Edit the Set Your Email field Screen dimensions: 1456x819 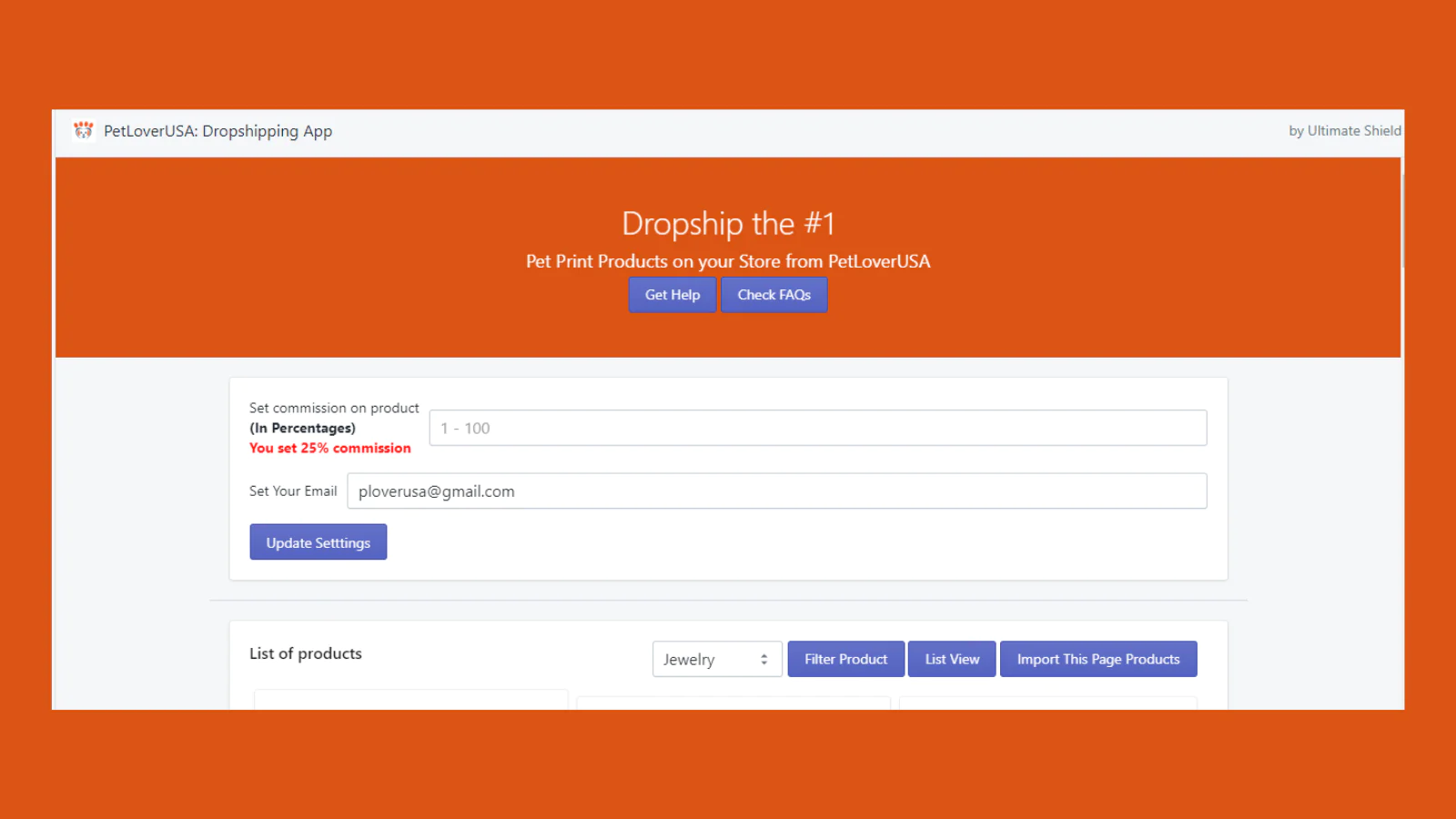[777, 491]
